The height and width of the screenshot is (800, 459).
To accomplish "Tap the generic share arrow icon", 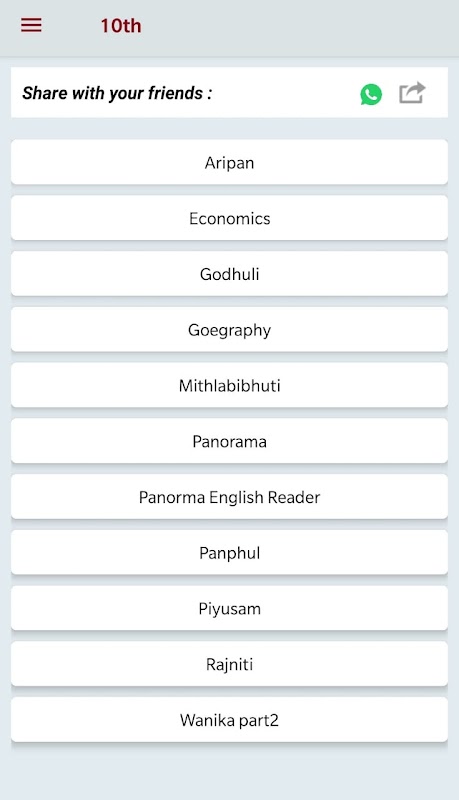I will point(412,93).
